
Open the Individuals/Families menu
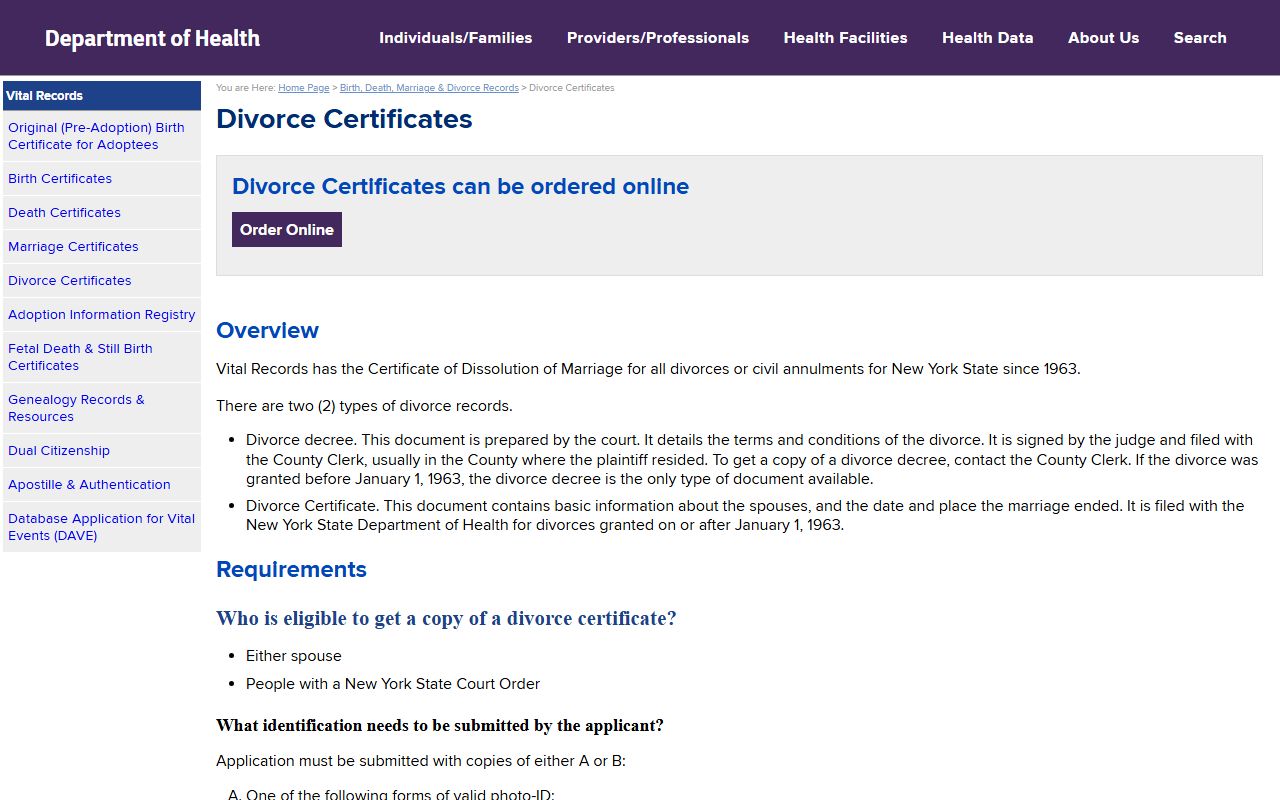tap(456, 38)
